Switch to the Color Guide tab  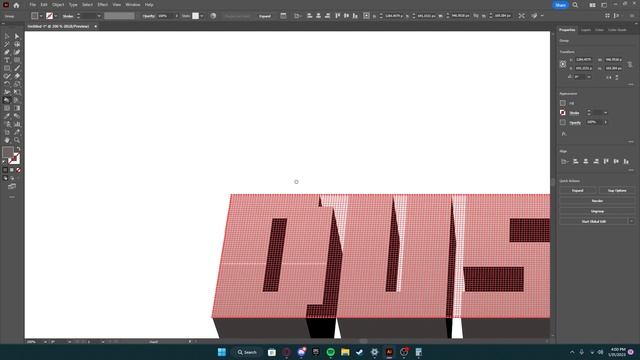pyautogui.click(x=617, y=30)
